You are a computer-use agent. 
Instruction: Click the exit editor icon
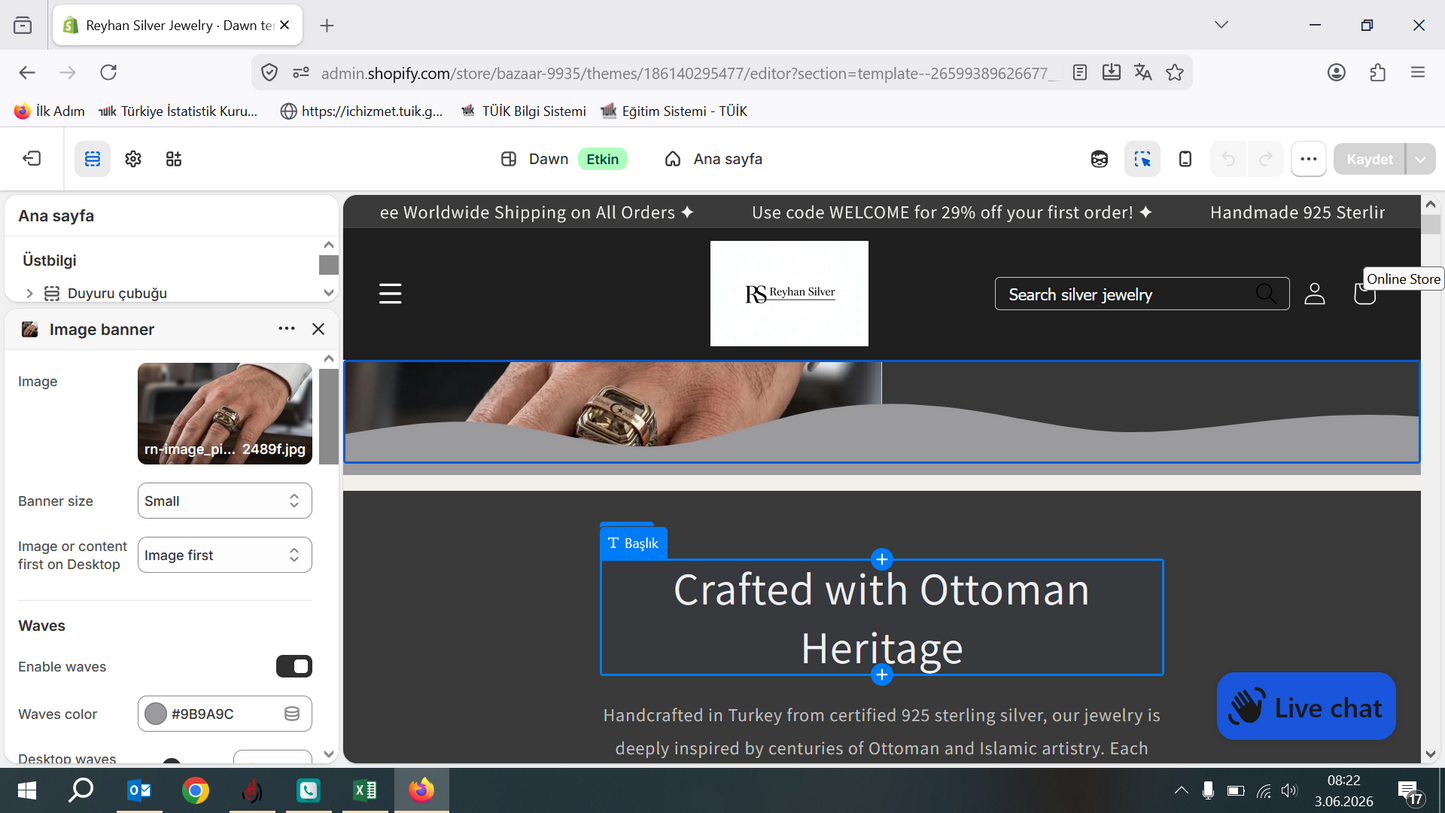[32, 159]
